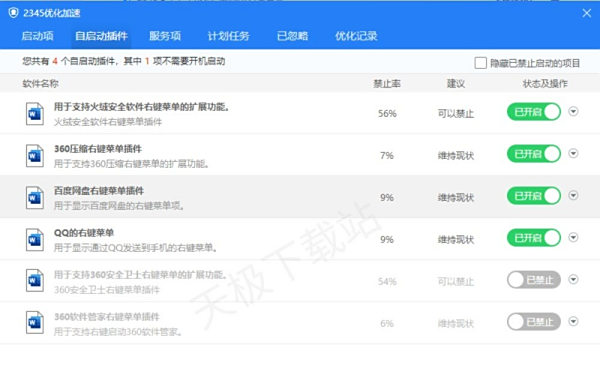This screenshot has width=600, height=375.
Task: Click the 建议 column header
Action: (x=456, y=83)
